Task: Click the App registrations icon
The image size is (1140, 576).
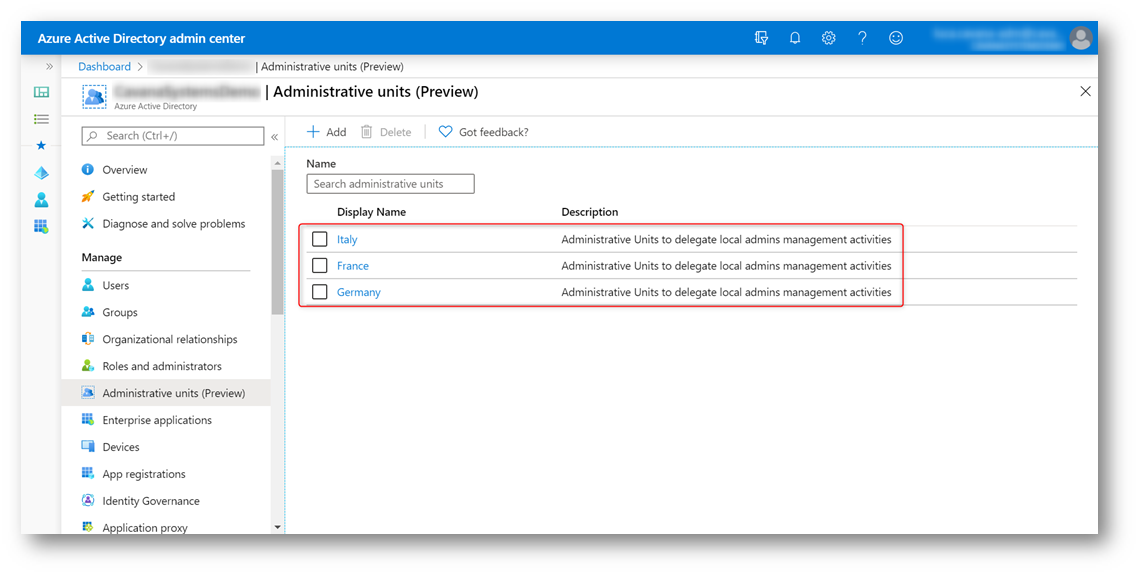Action: pos(88,473)
